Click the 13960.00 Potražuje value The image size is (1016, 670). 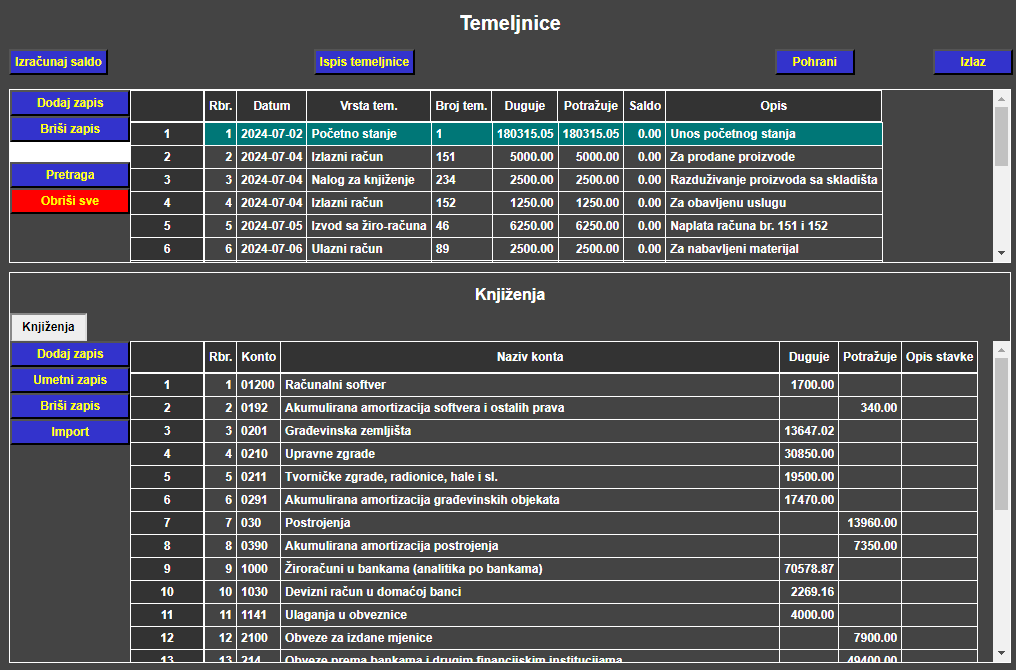pos(870,523)
